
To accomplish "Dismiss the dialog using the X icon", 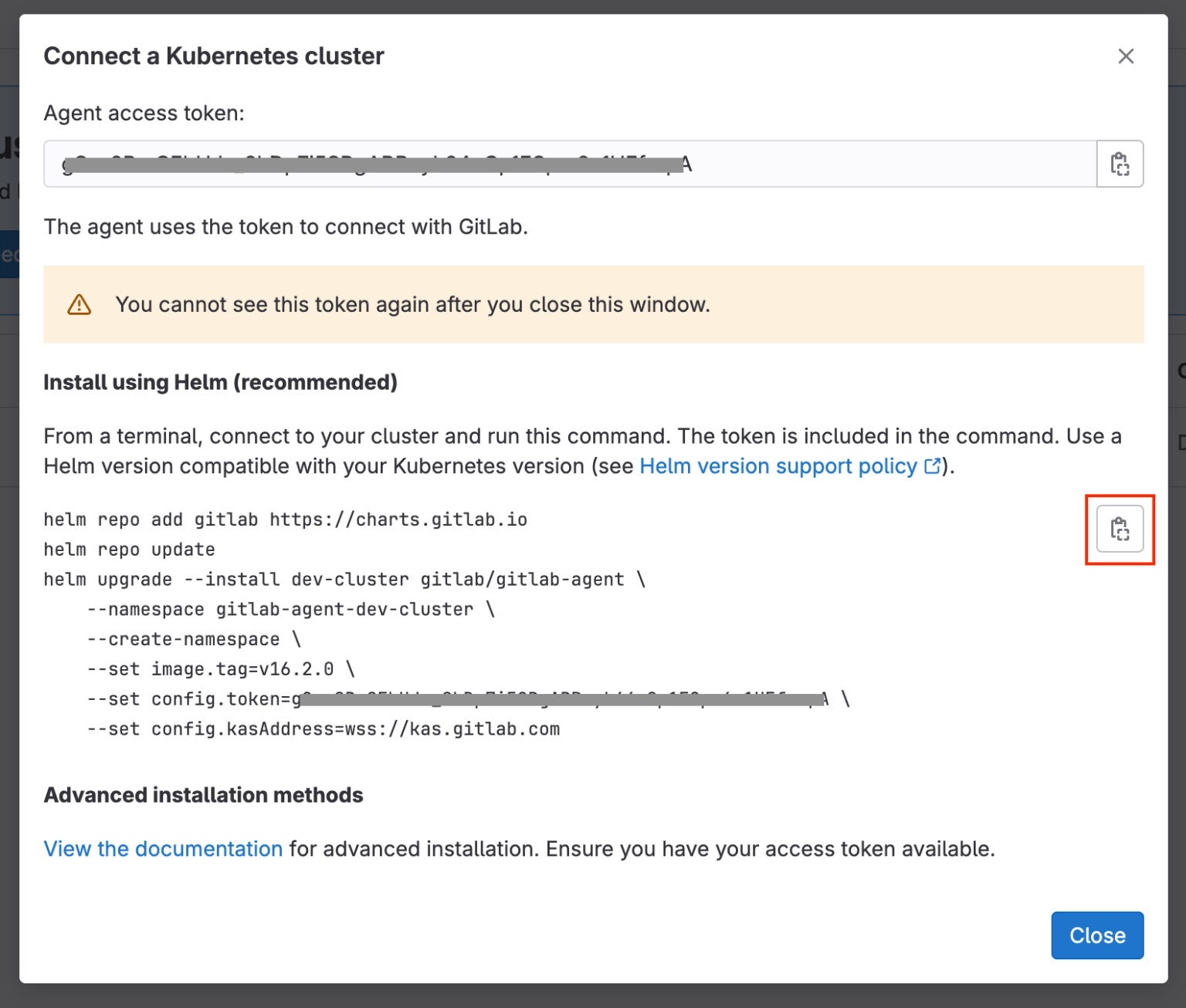I will coord(1126,56).
